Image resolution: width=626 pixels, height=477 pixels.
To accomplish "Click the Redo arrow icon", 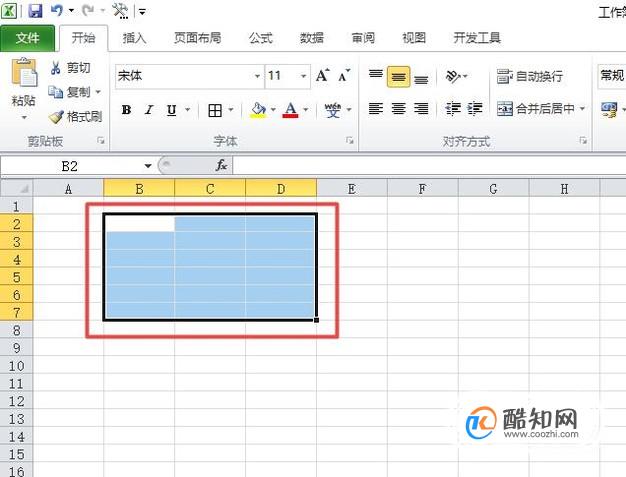I will coord(87,10).
